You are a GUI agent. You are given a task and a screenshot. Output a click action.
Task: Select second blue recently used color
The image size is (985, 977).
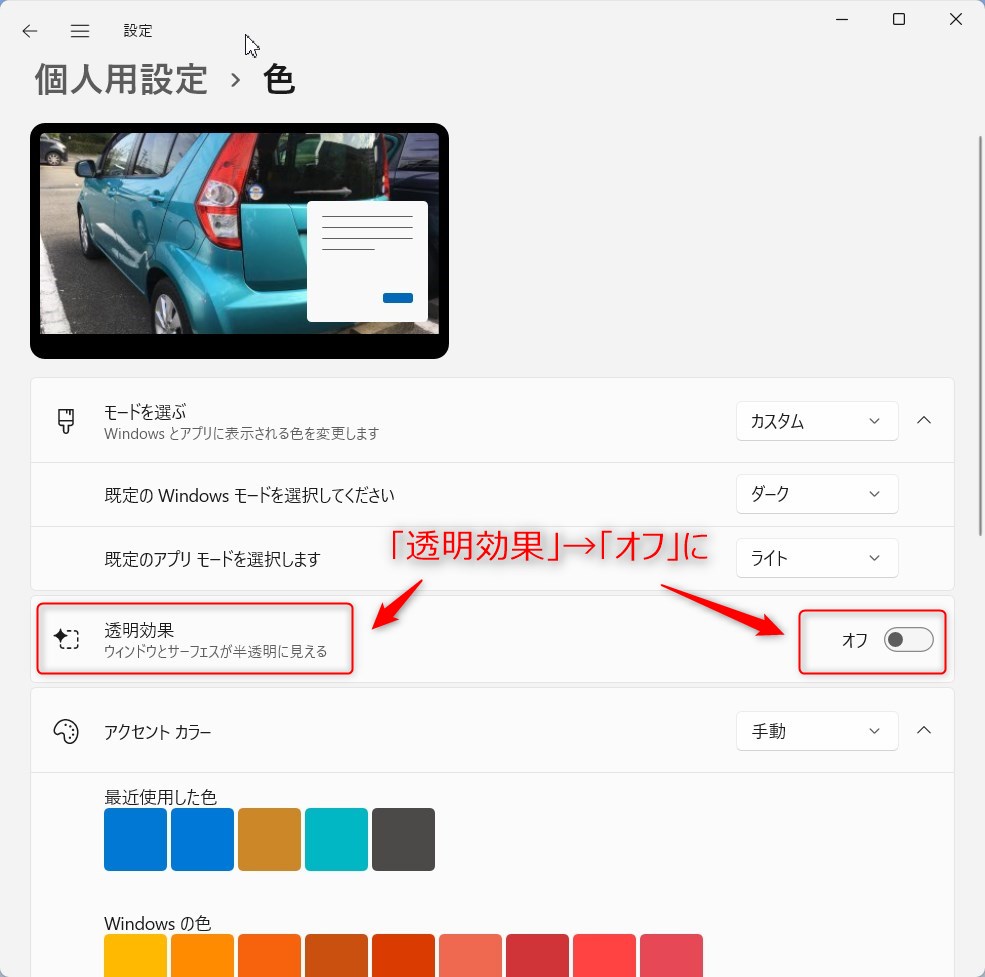pyautogui.click(x=202, y=839)
